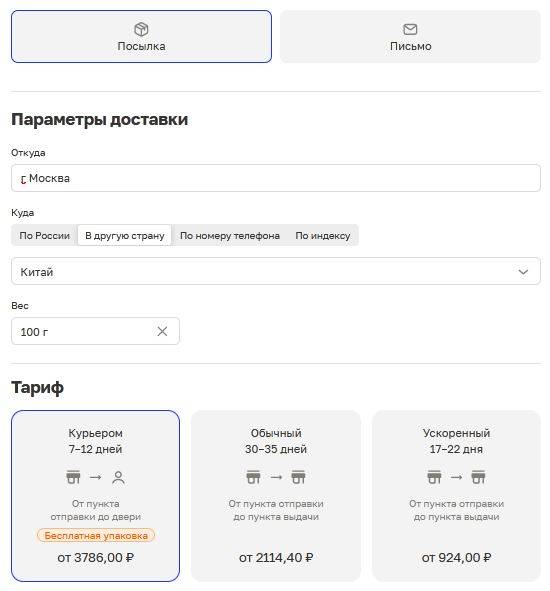Select the Ускоренный 17–22 дня tariff
The height and width of the screenshot is (591, 550).
click(x=457, y=496)
